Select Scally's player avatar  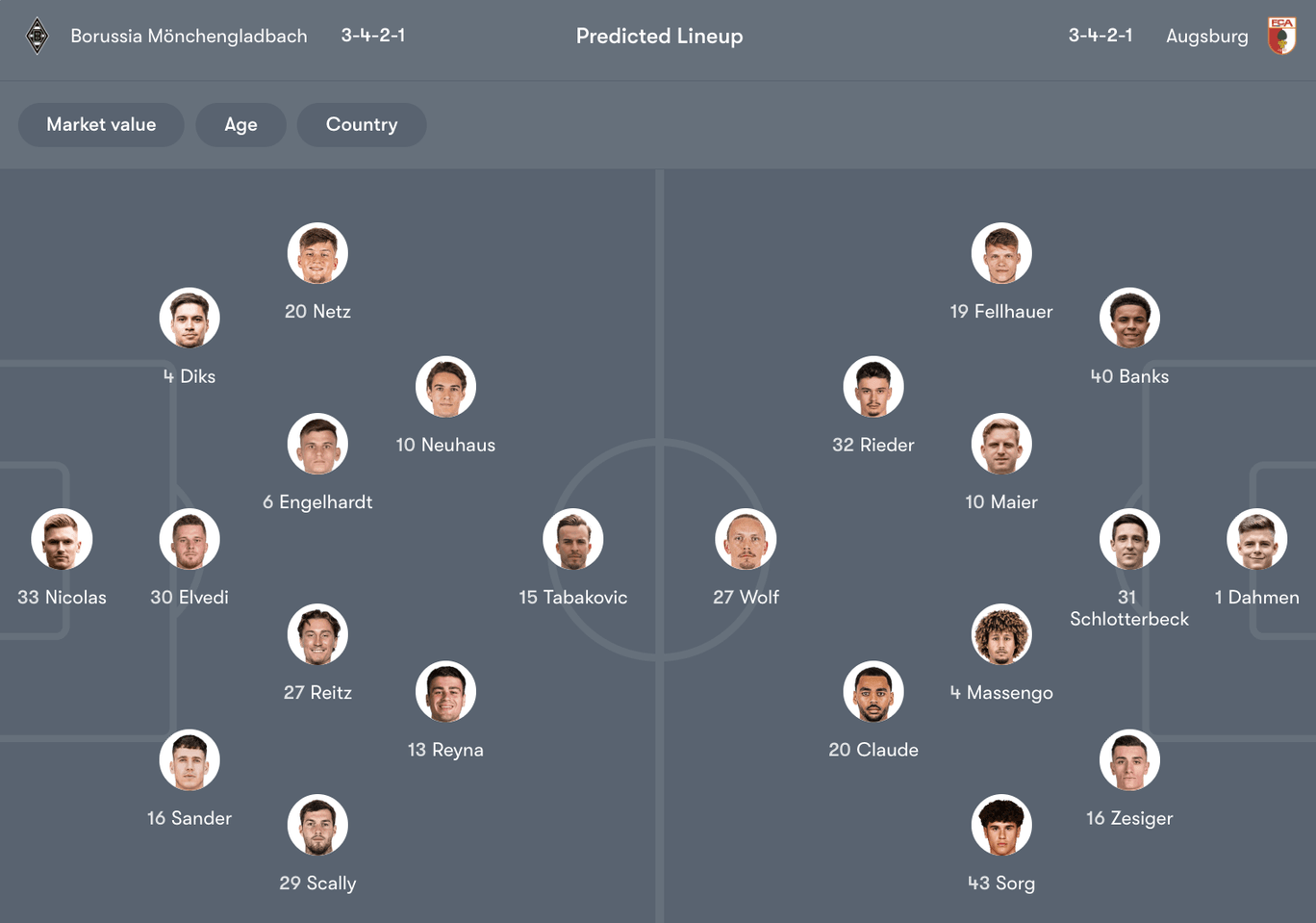tap(318, 825)
